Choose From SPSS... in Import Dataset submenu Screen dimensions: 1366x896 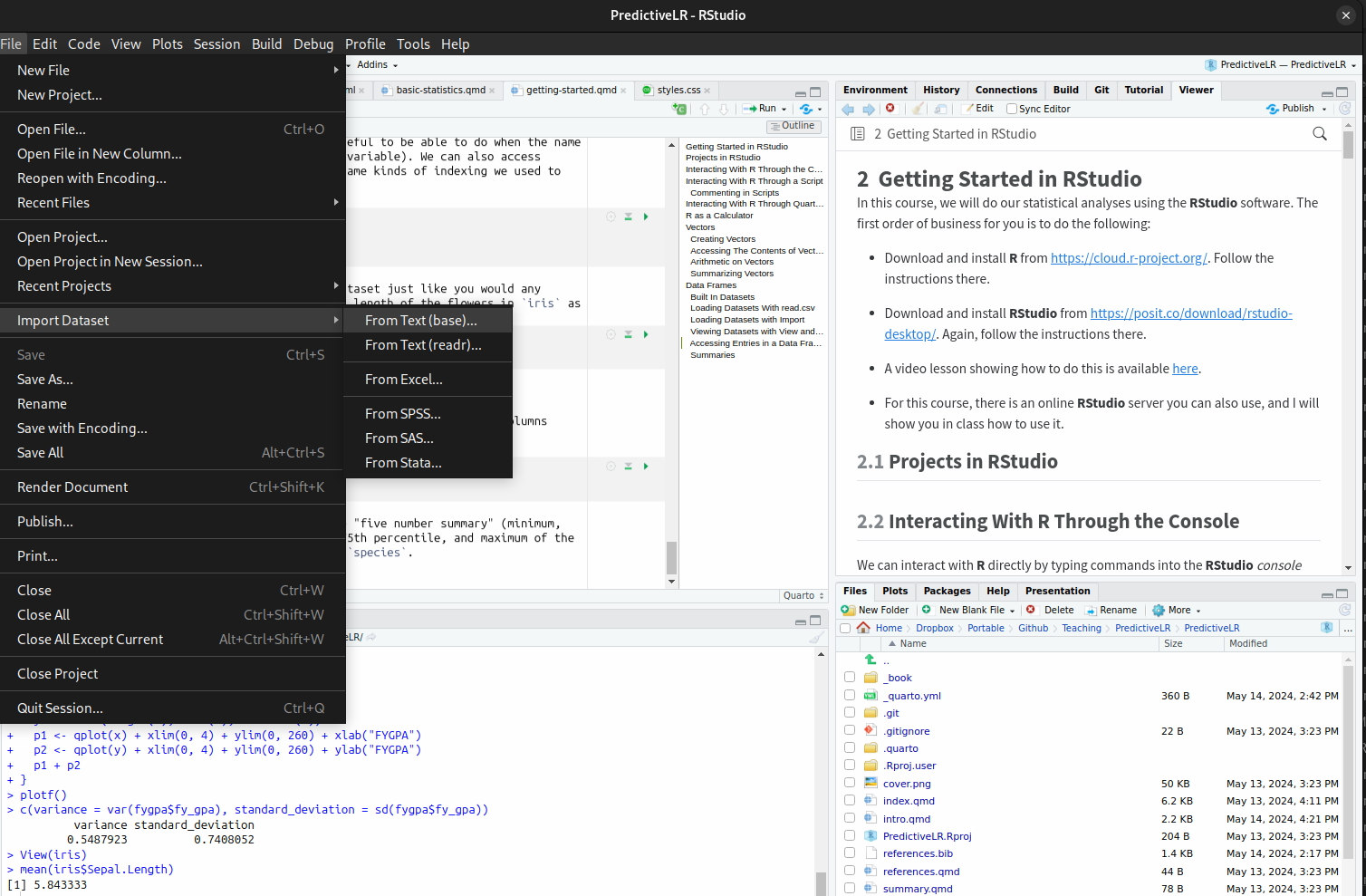tap(428, 414)
